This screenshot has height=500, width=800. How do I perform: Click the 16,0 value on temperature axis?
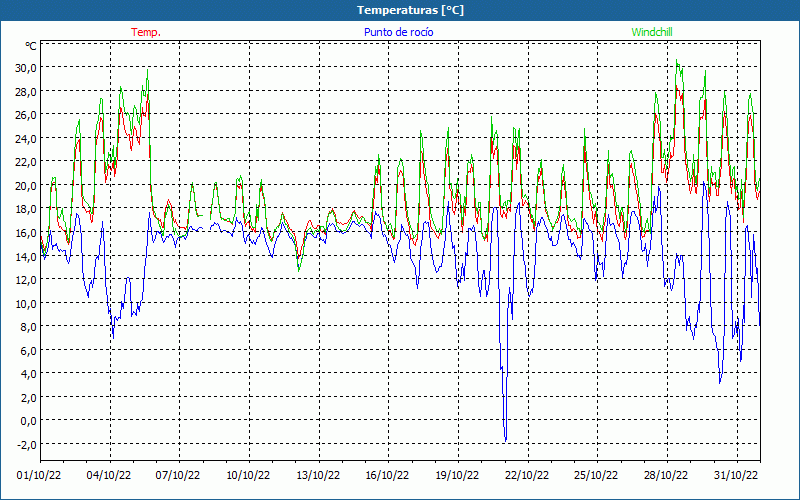pyautogui.click(x=27, y=233)
